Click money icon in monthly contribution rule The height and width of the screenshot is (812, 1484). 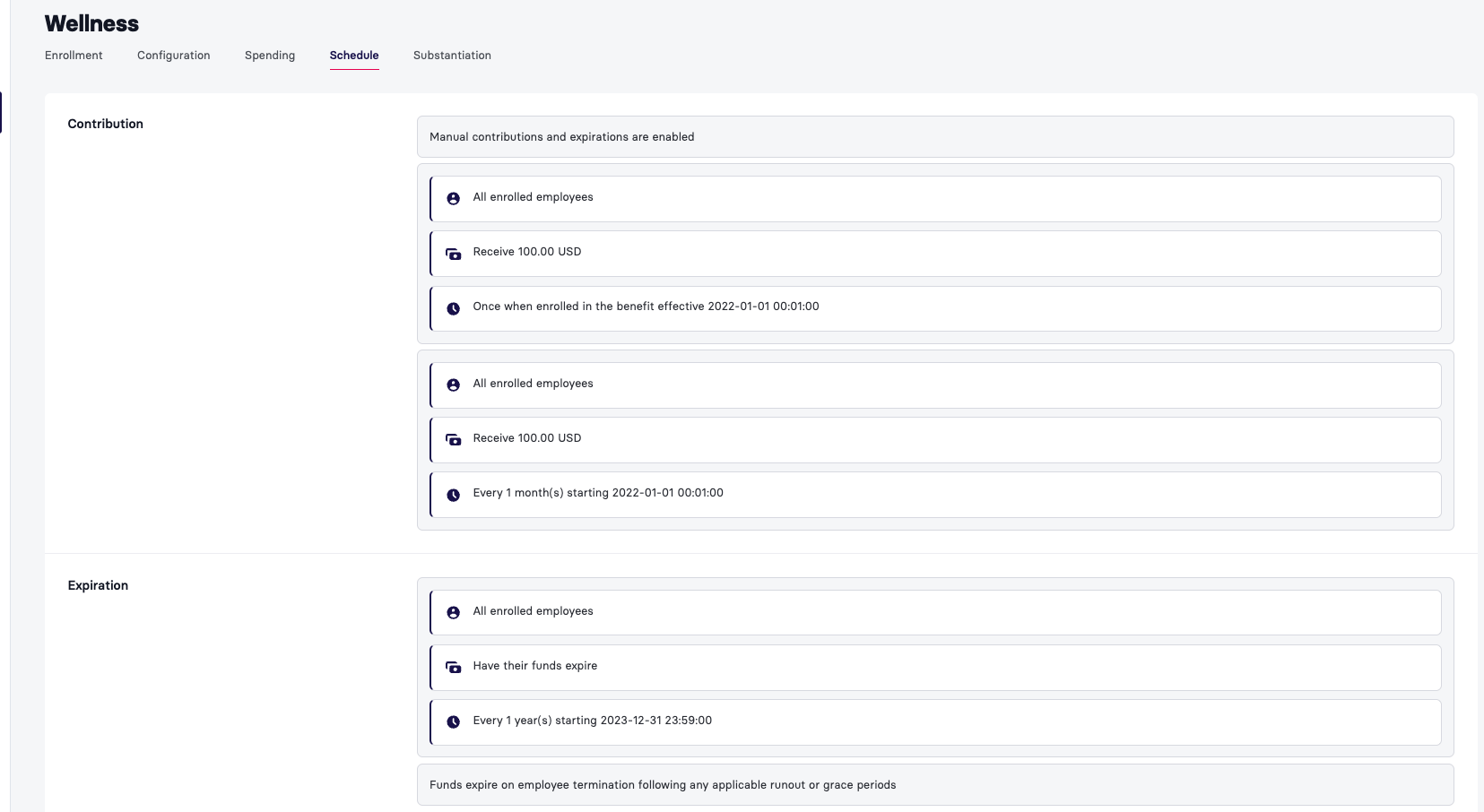454,440
